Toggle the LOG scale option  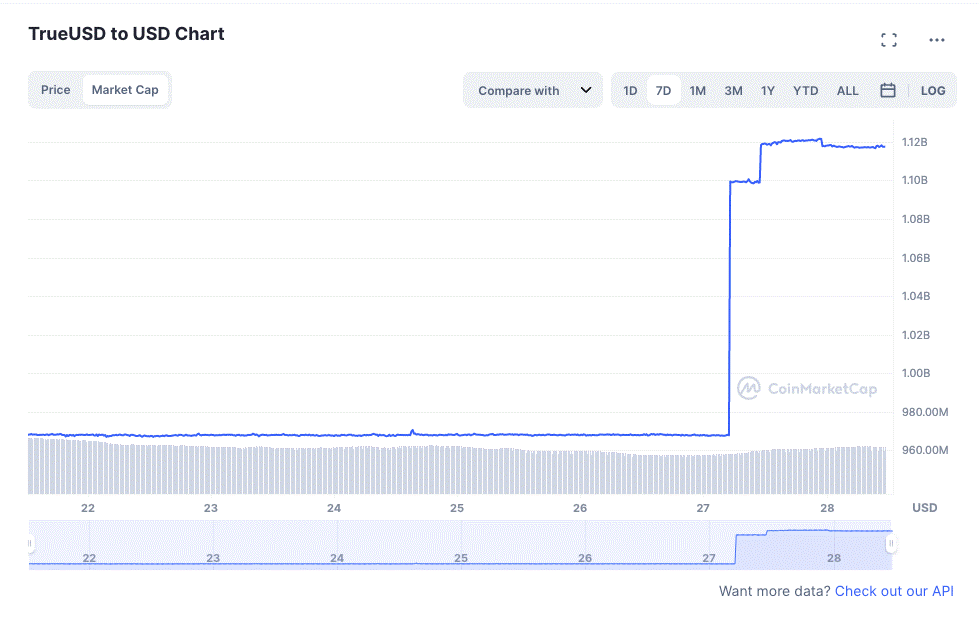(x=933, y=91)
